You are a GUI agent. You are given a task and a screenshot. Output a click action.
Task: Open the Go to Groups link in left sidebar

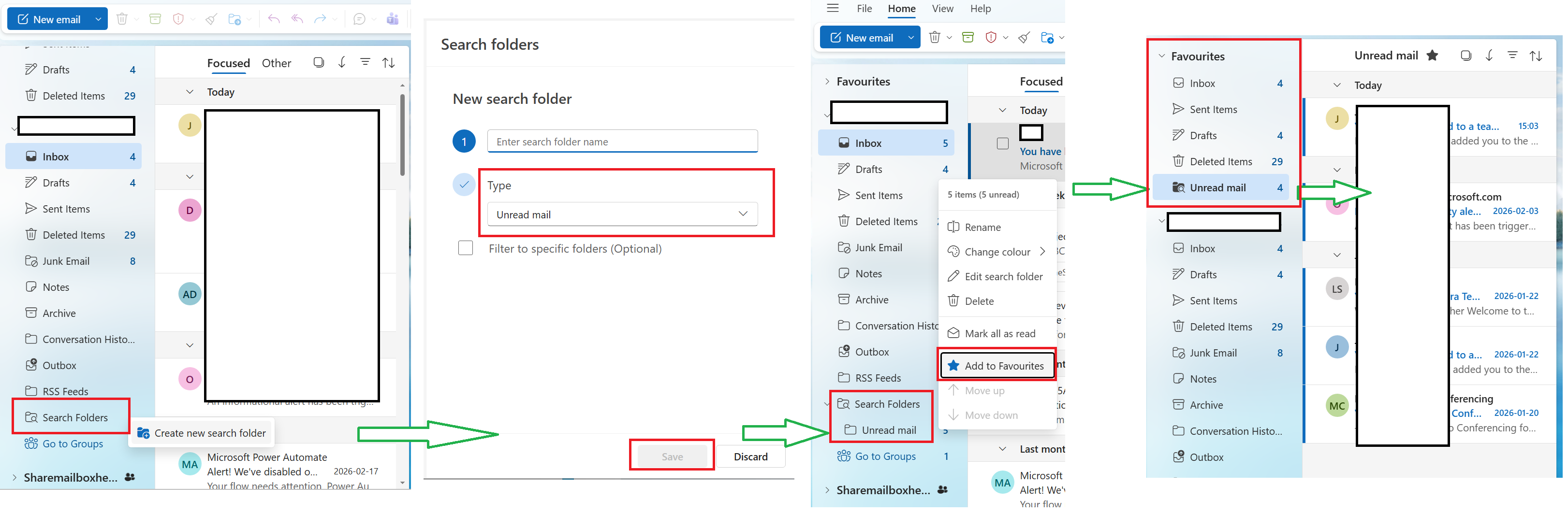pyautogui.click(x=73, y=443)
